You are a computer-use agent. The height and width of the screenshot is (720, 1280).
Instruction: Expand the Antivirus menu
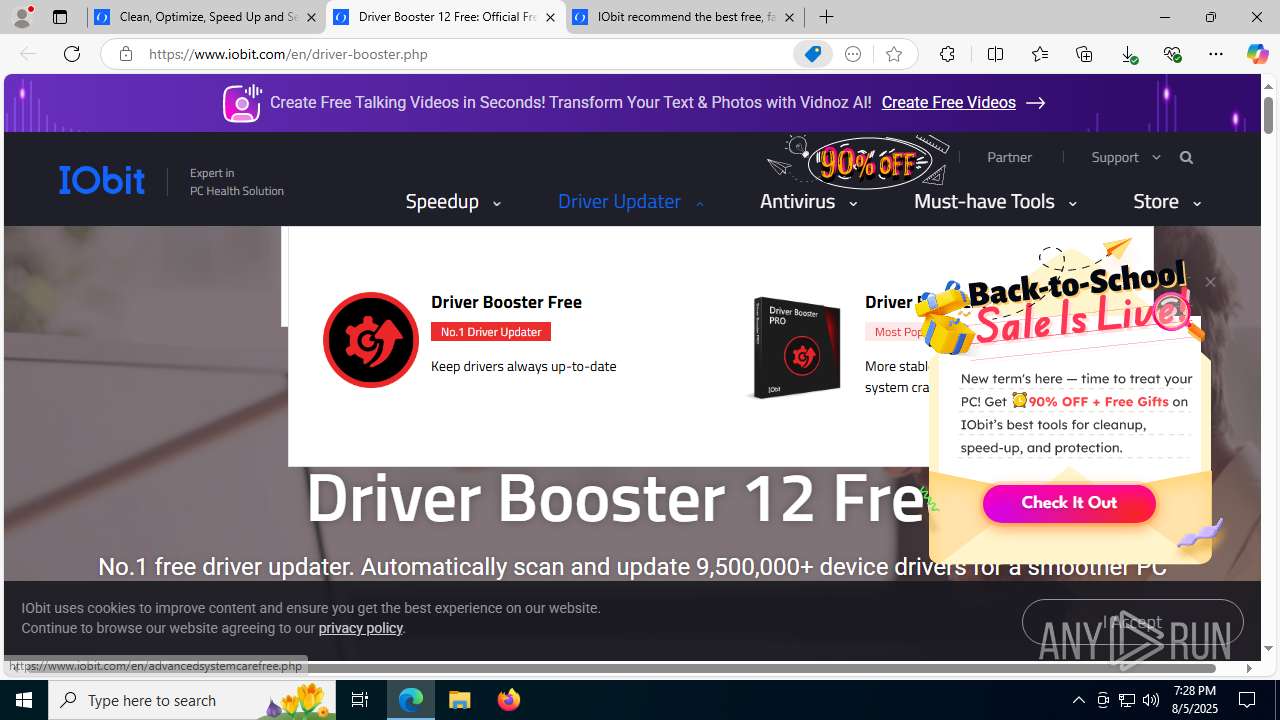tap(808, 201)
